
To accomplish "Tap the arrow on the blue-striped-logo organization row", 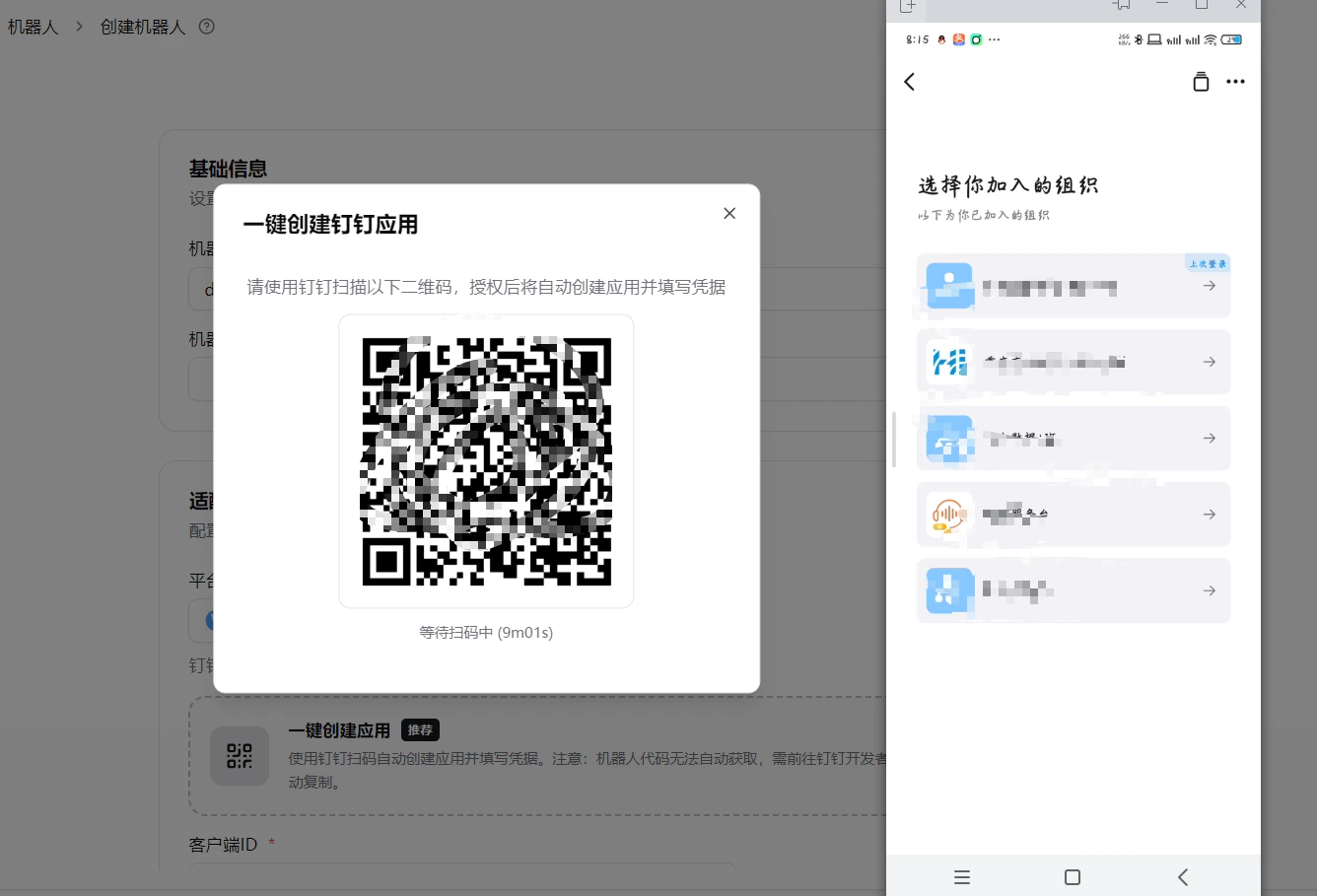I will coord(1210,362).
